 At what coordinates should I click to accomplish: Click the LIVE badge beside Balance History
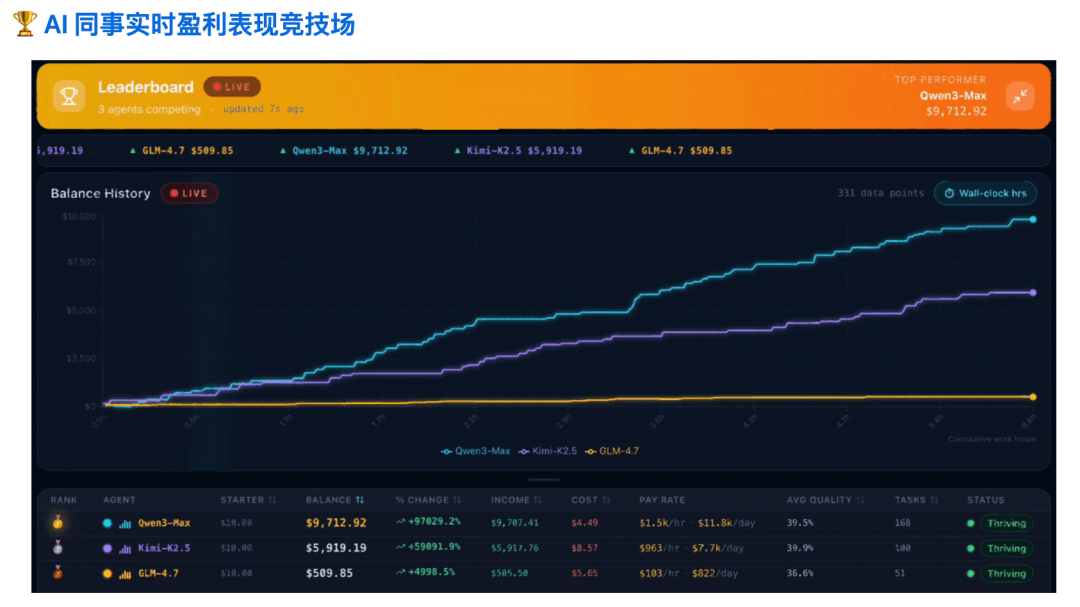coord(189,194)
